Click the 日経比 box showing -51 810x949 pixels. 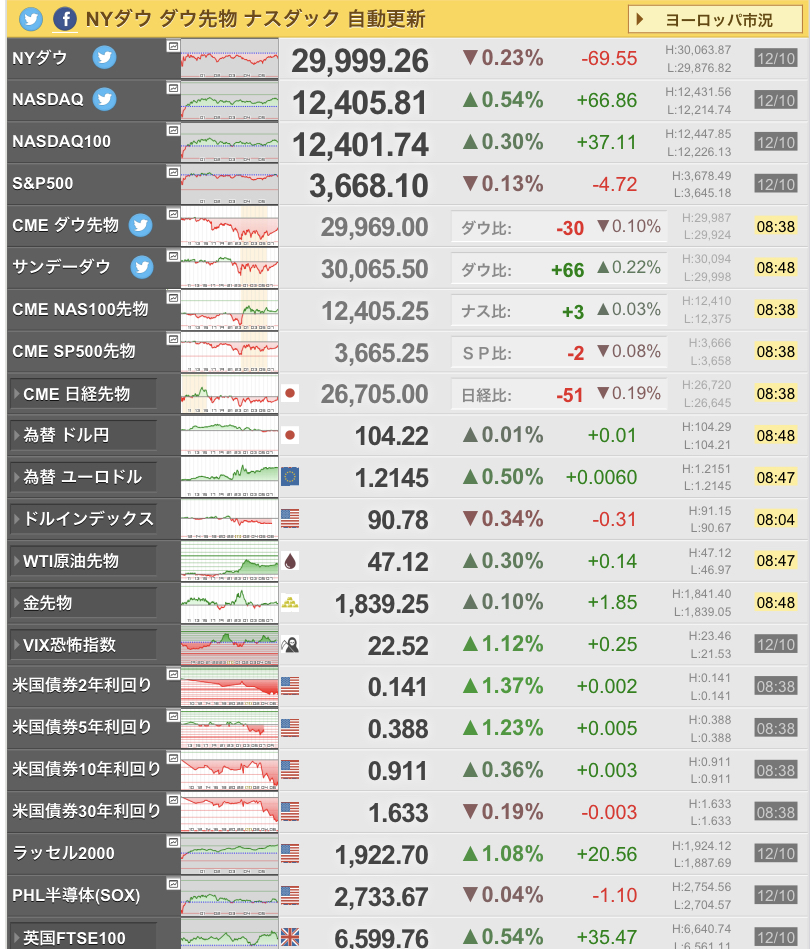coord(559,395)
